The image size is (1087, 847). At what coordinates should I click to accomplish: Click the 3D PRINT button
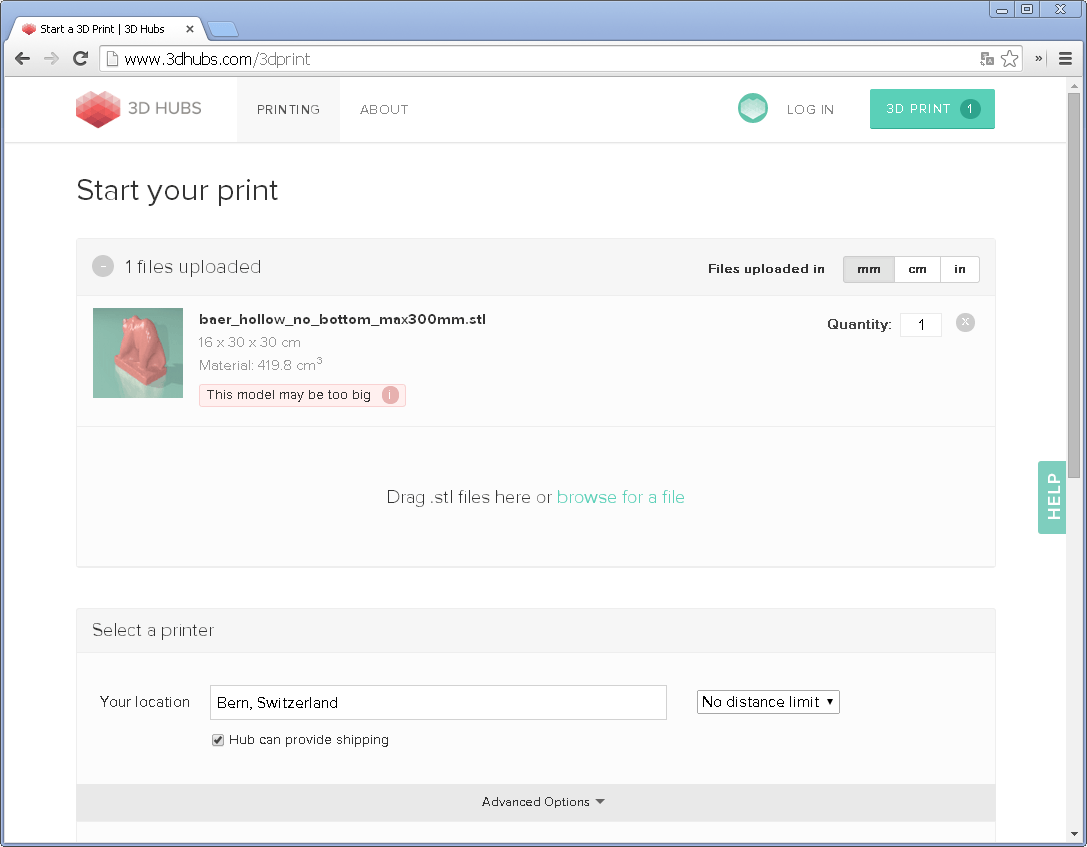click(x=932, y=109)
